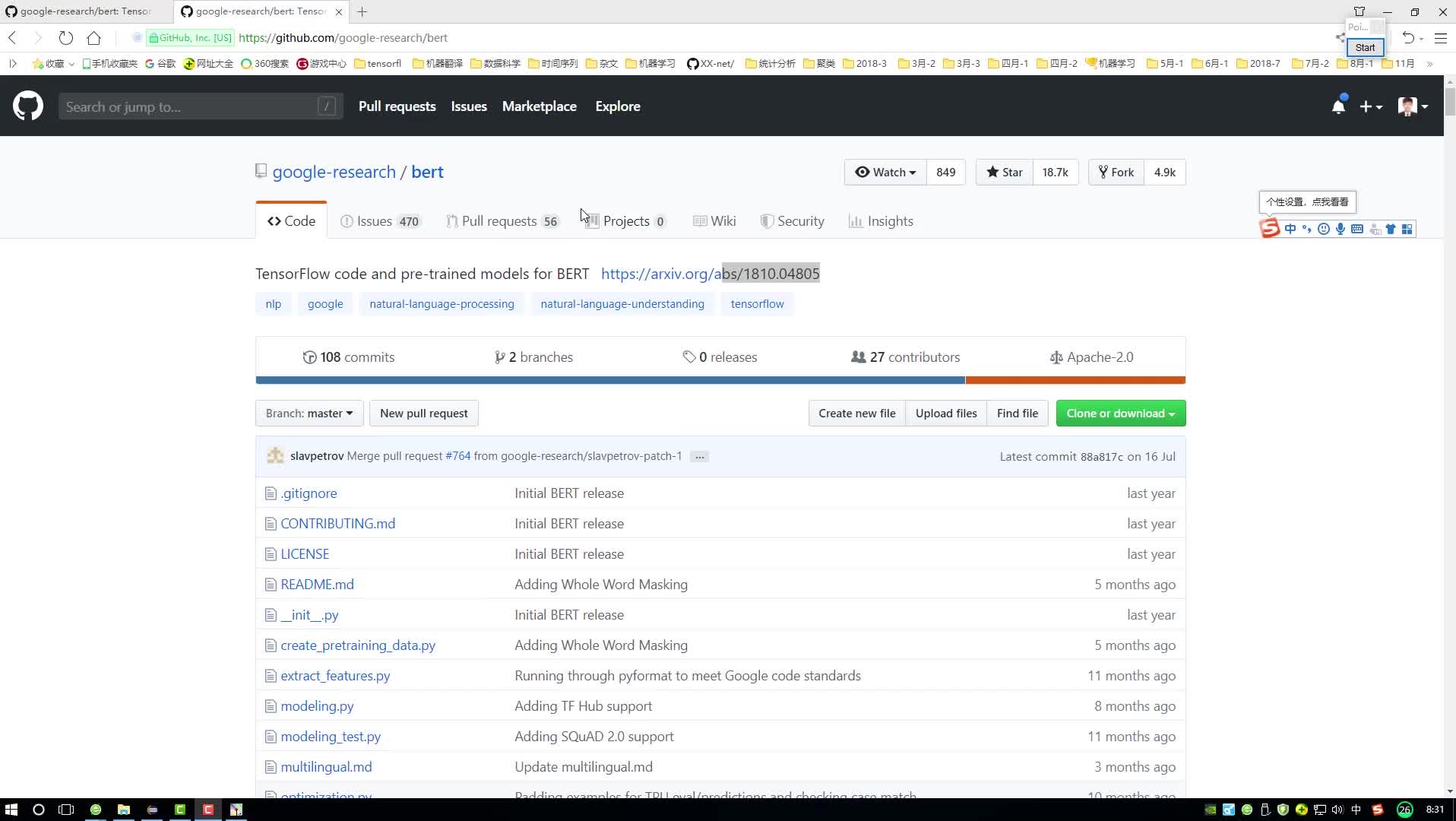The image size is (1456, 821).
Task: Click Sogou emoji face icon
Action: point(1324,229)
